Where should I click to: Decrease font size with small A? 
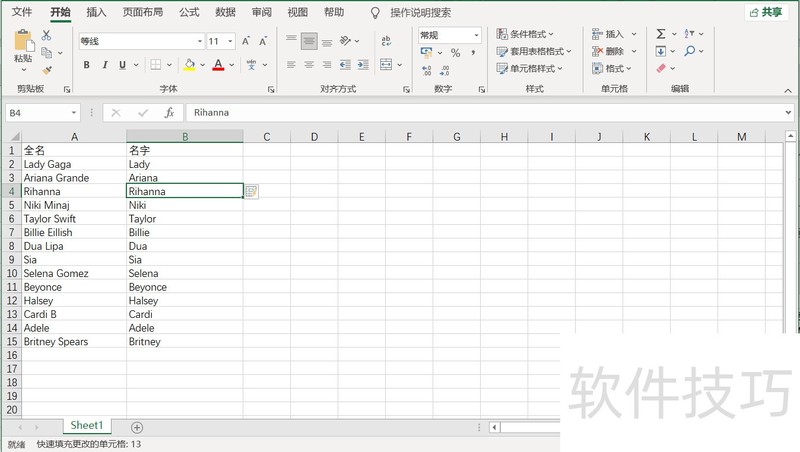[x=263, y=41]
